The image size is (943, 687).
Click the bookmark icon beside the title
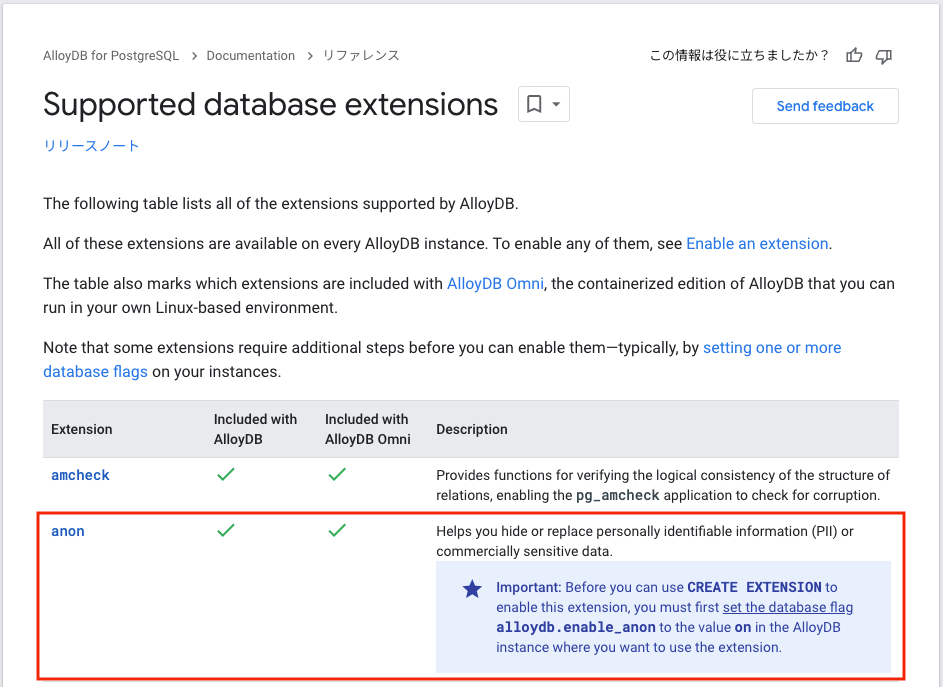[534, 104]
